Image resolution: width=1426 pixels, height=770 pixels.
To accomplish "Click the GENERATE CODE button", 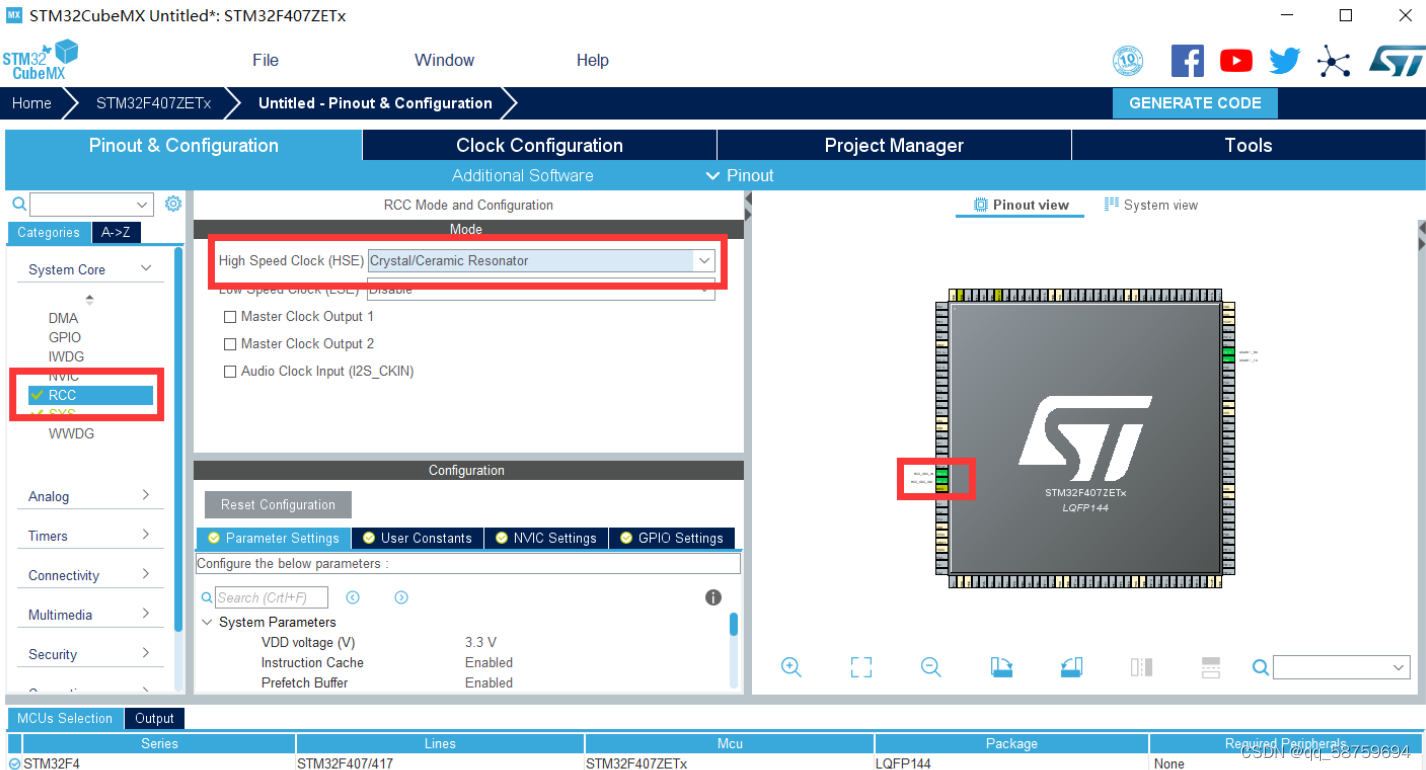I will pos(1194,103).
